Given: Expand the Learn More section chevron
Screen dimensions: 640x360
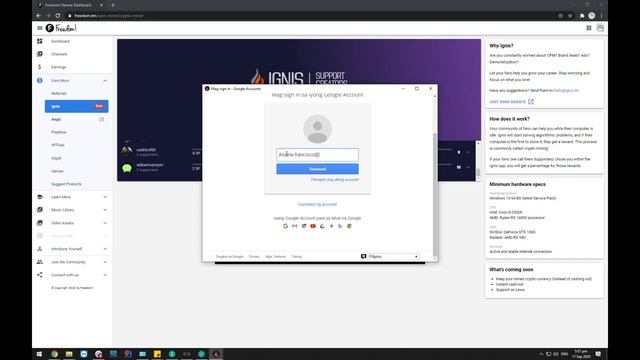Looking at the screenshot, I should [x=105, y=197].
